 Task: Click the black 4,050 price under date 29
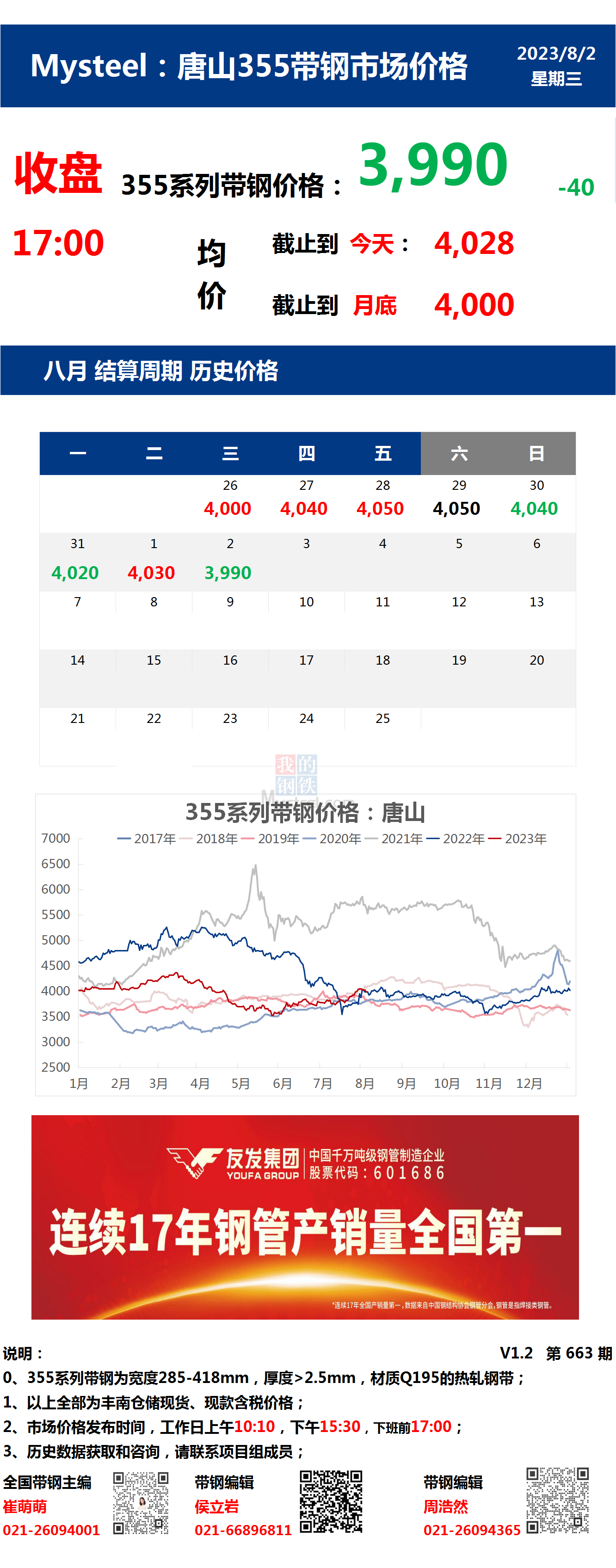pyautogui.click(x=456, y=508)
